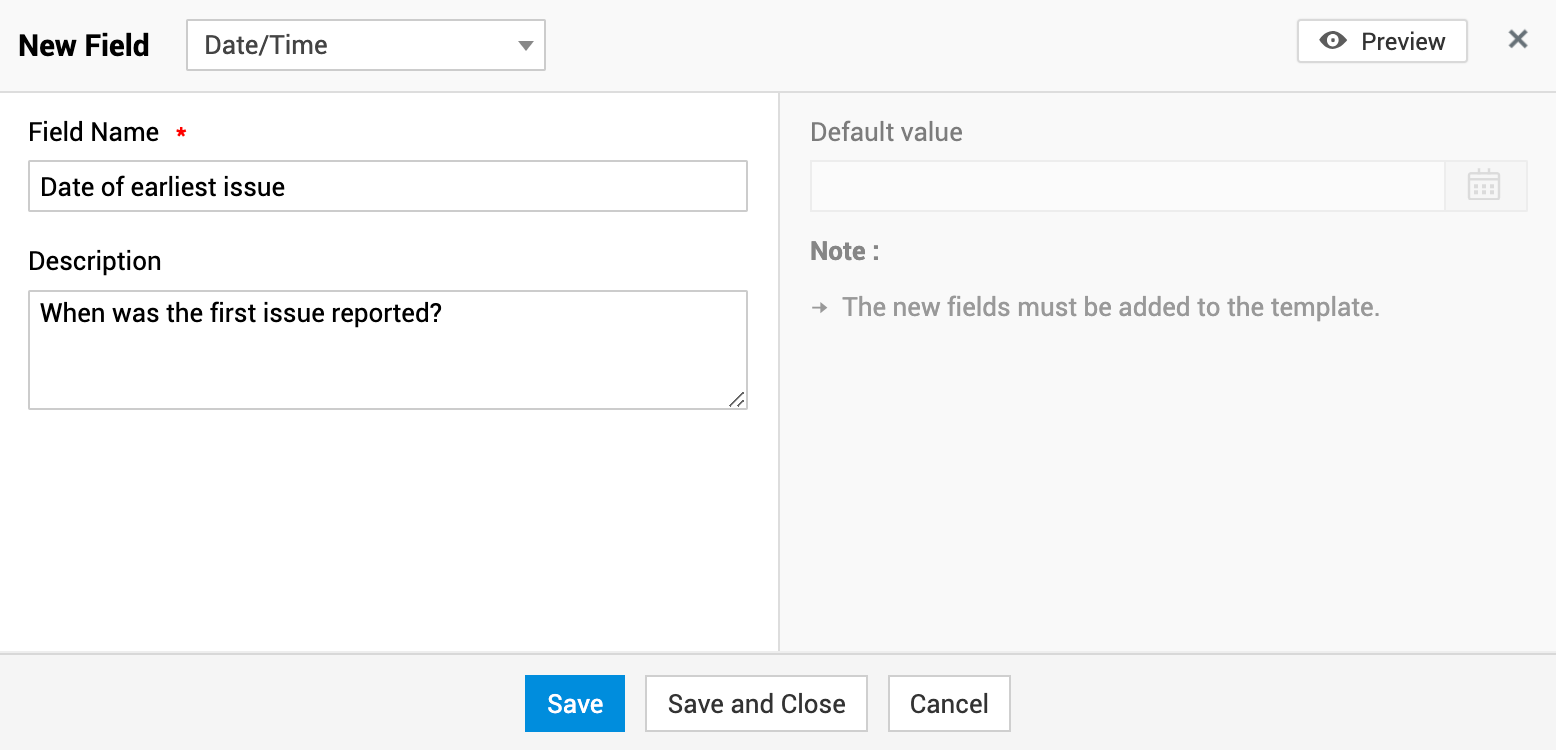Click the Description box resize handle
This screenshot has height=750, width=1556.
(736, 399)
